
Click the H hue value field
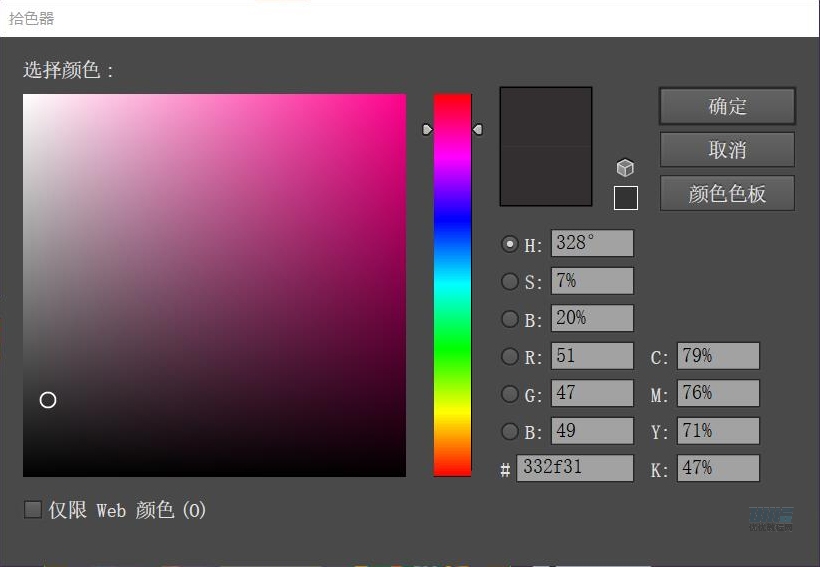pos(592,243)
